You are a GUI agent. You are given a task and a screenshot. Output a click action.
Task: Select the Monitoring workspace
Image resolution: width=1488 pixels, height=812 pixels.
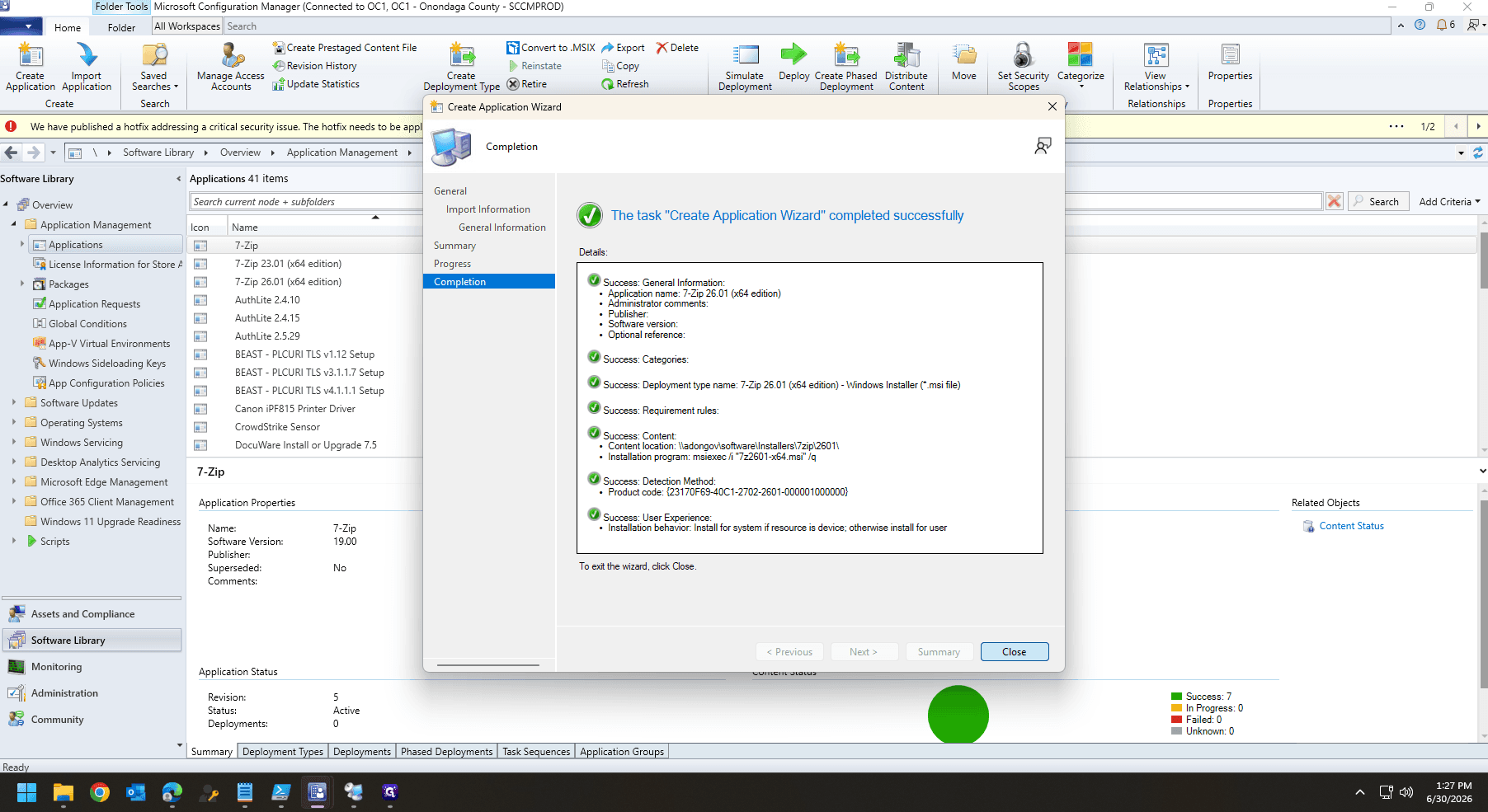tap(92, 667)
